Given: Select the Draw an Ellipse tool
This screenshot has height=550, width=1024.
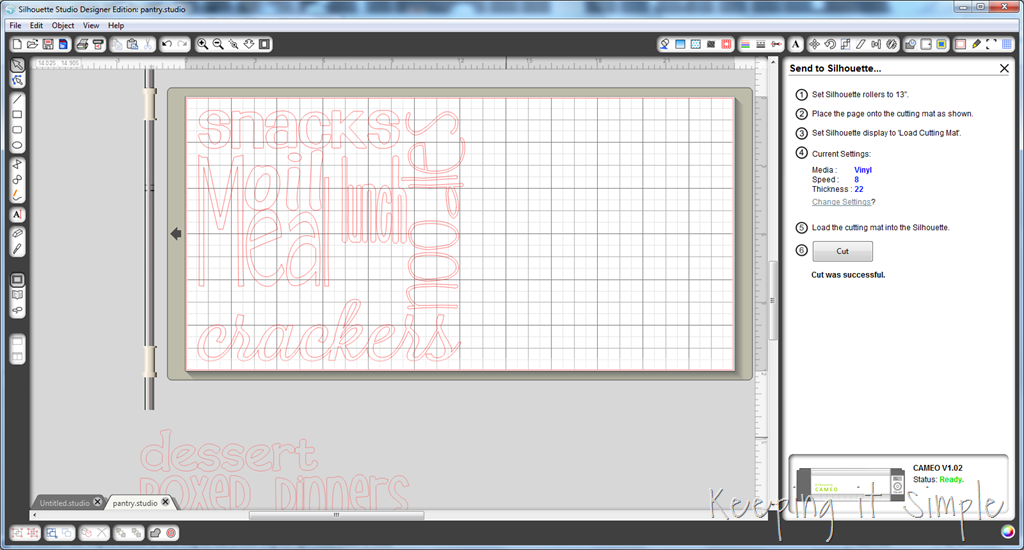Looking at the screenshot, I should pyautogui.click(x=18, y=146).
